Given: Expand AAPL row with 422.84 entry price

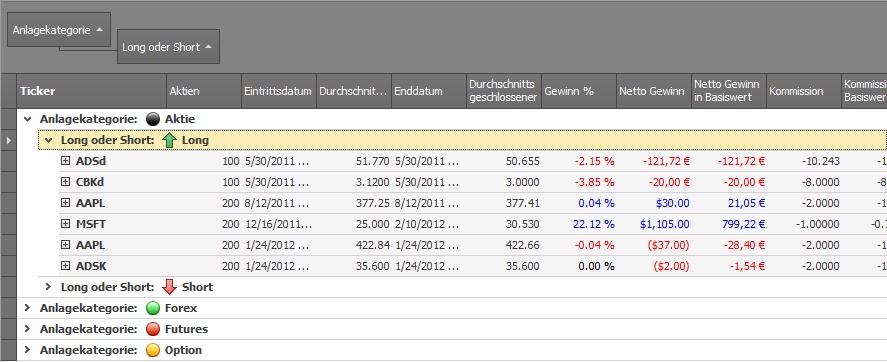Looking at the screenshot, I should pyautogui.click(x=66, y=245).
